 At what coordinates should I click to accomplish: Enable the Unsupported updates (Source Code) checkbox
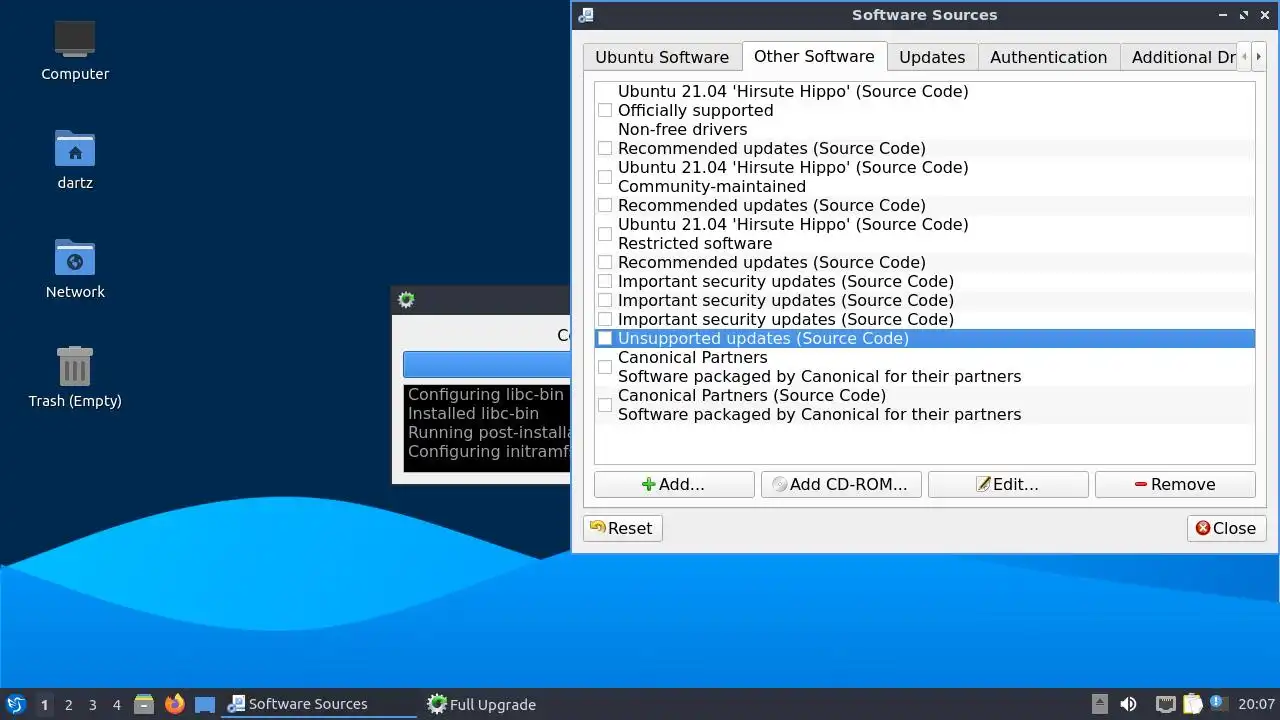tap(605, 338)
